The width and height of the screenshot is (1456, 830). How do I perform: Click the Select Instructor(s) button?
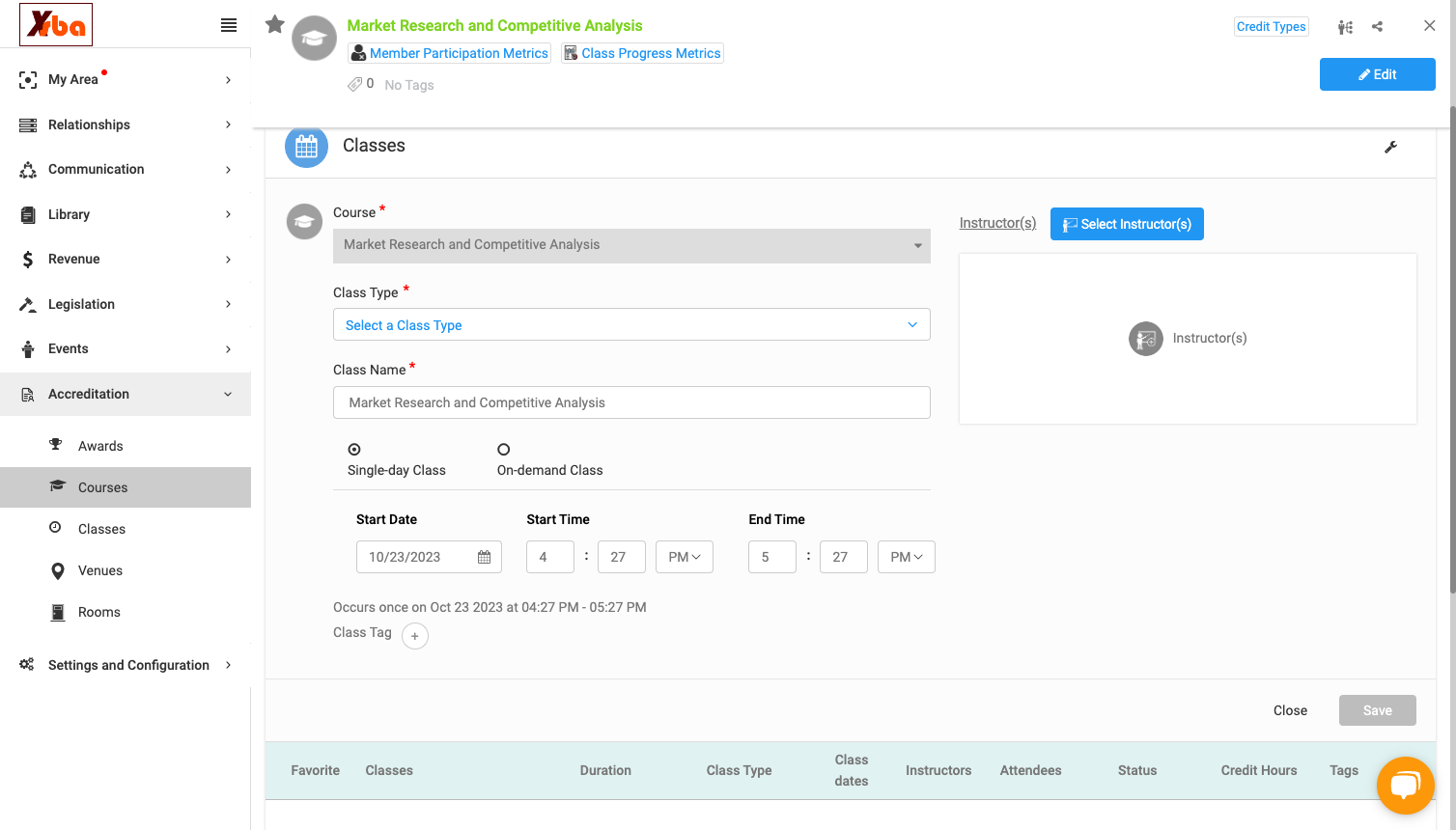pyautogui.click(x=1127, y=224)
